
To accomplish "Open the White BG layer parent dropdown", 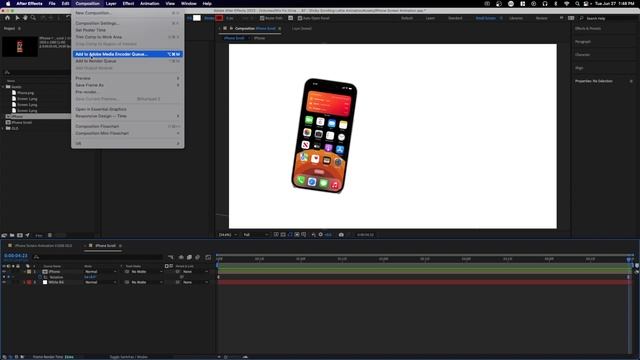I will pos(195,282).
